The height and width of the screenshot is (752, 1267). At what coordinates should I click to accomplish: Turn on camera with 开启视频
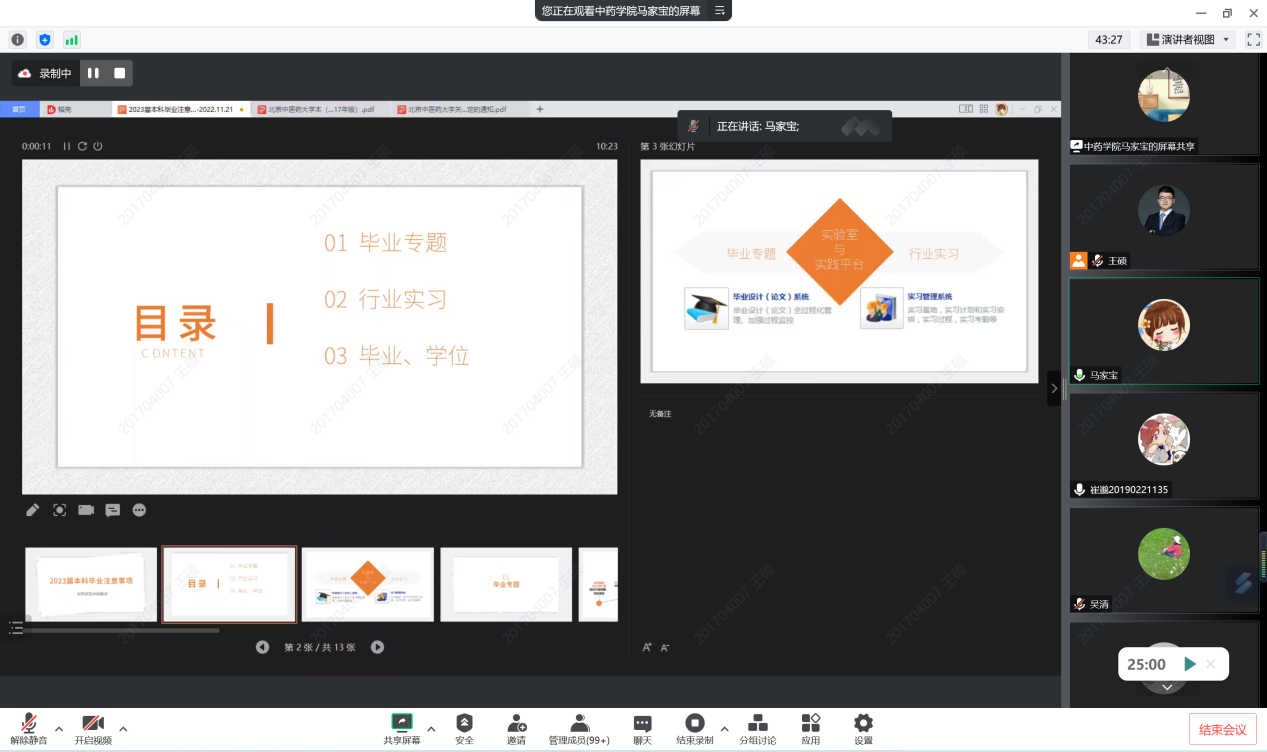pos(93,723)
